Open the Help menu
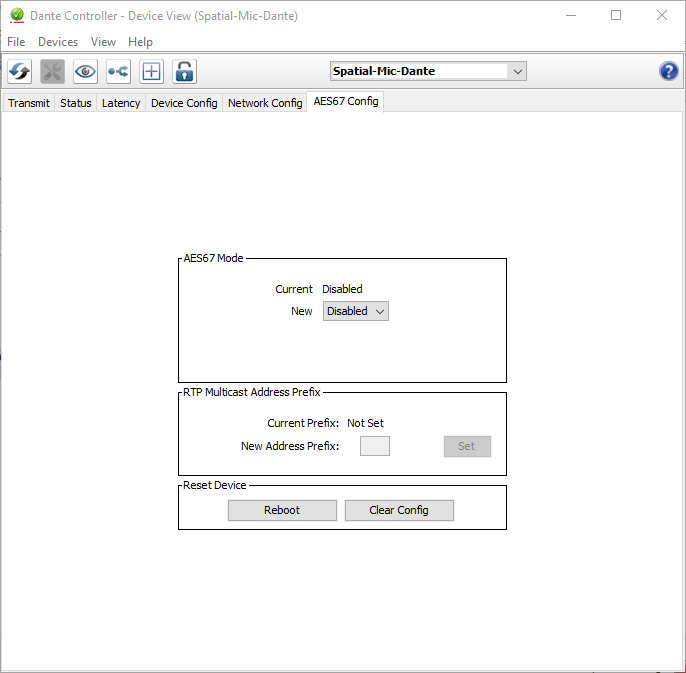 (x=140, y=42)
